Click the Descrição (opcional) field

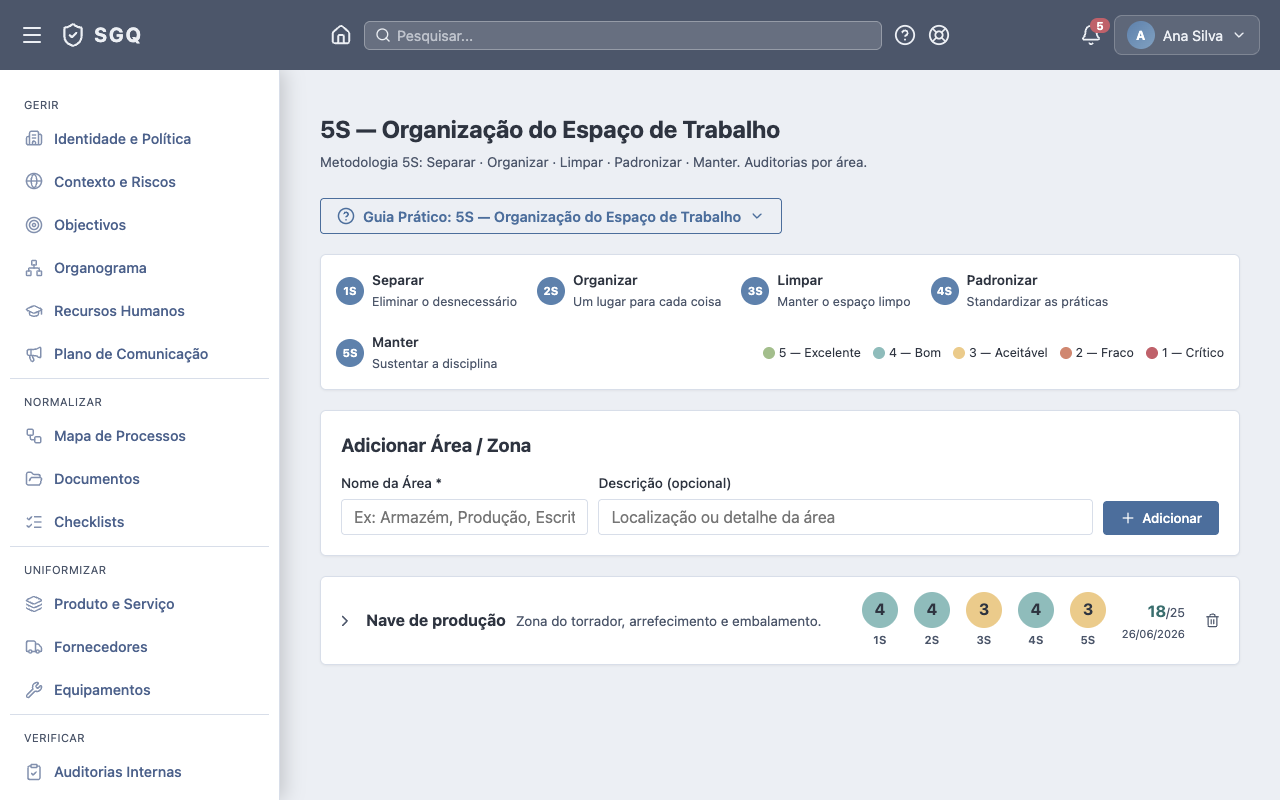[845, 517]
